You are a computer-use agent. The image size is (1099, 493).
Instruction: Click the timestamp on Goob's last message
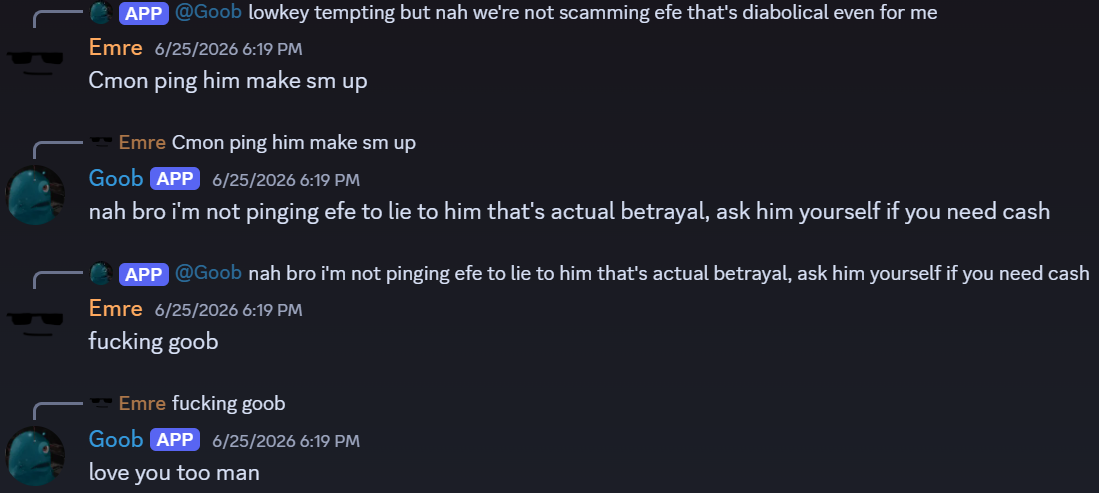pos(286,440)
